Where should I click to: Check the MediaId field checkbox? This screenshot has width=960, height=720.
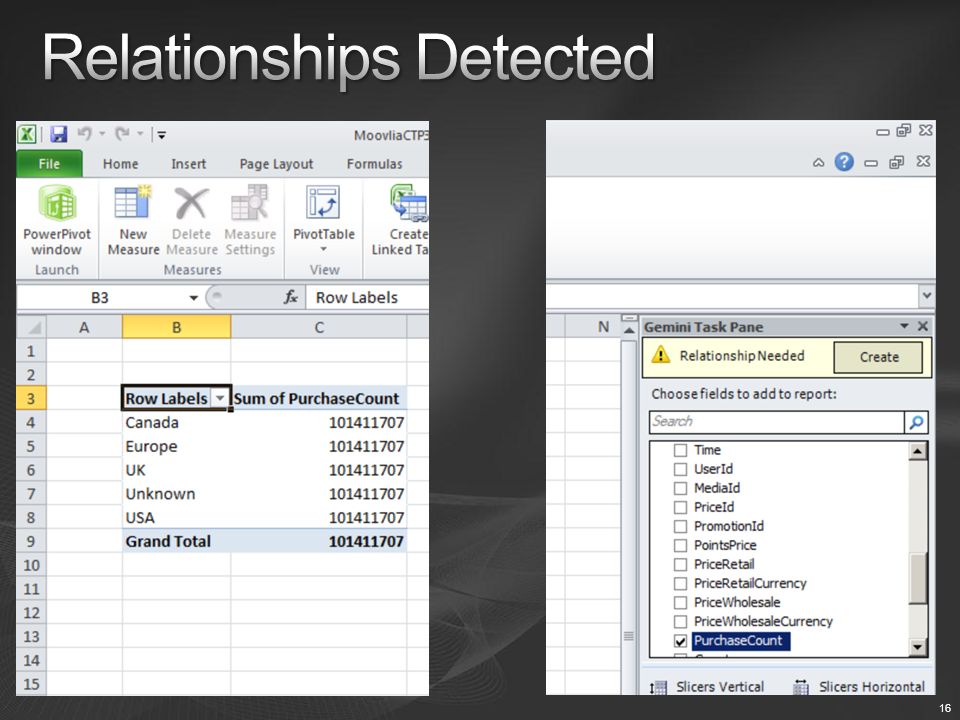(680, 489)
